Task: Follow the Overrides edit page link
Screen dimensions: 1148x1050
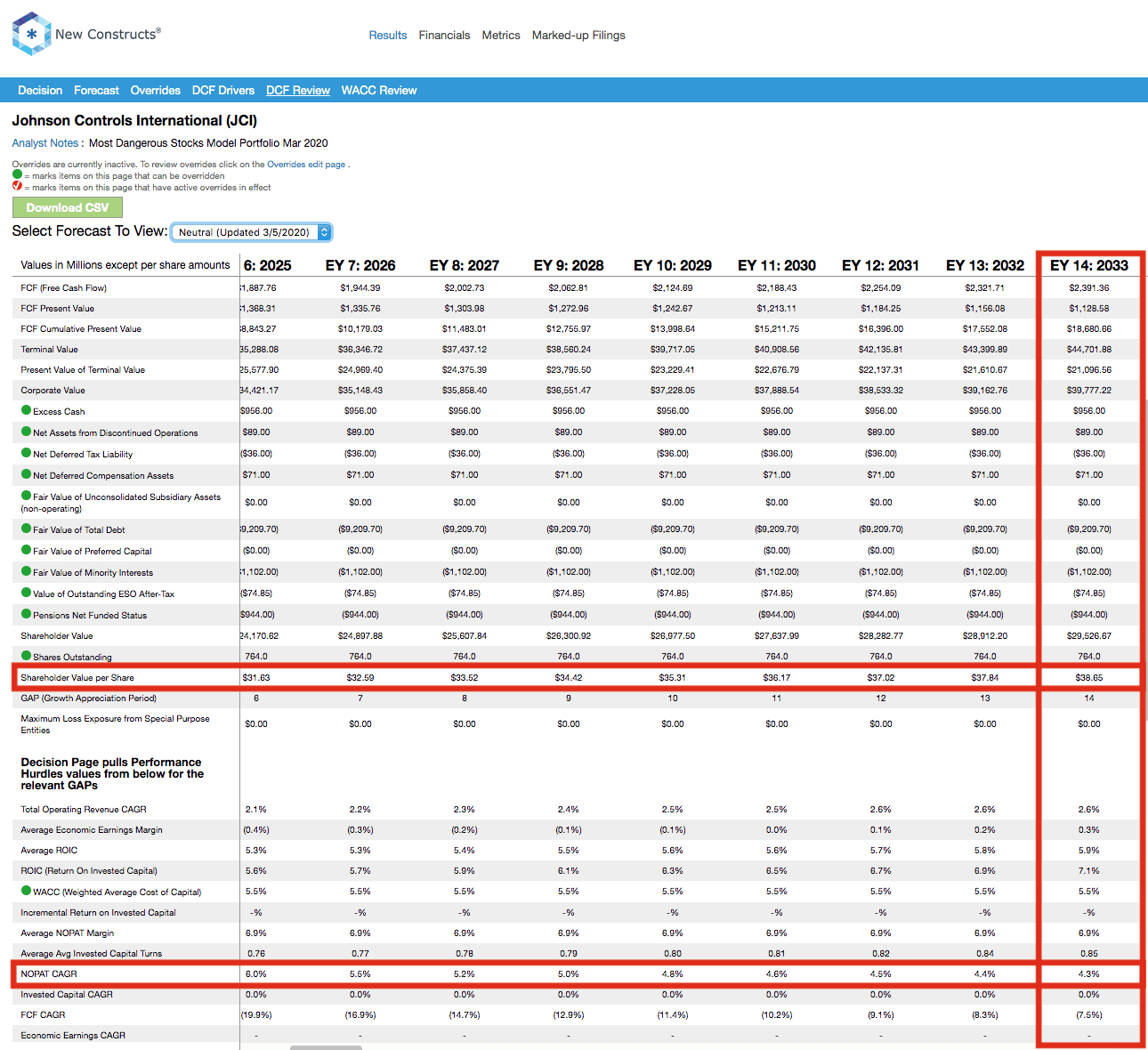Action: pyautogui.click(x=306, y=164)
